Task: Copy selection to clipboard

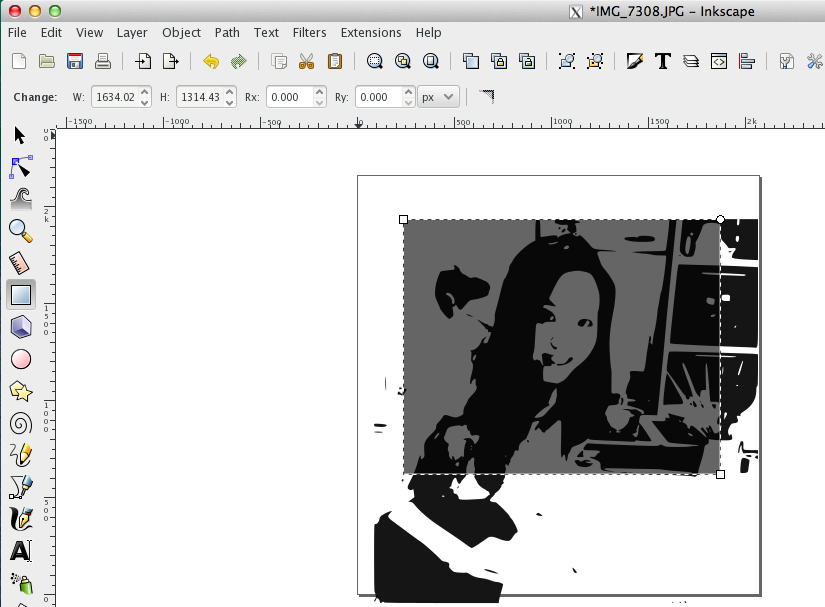Action: pos(279,61)
